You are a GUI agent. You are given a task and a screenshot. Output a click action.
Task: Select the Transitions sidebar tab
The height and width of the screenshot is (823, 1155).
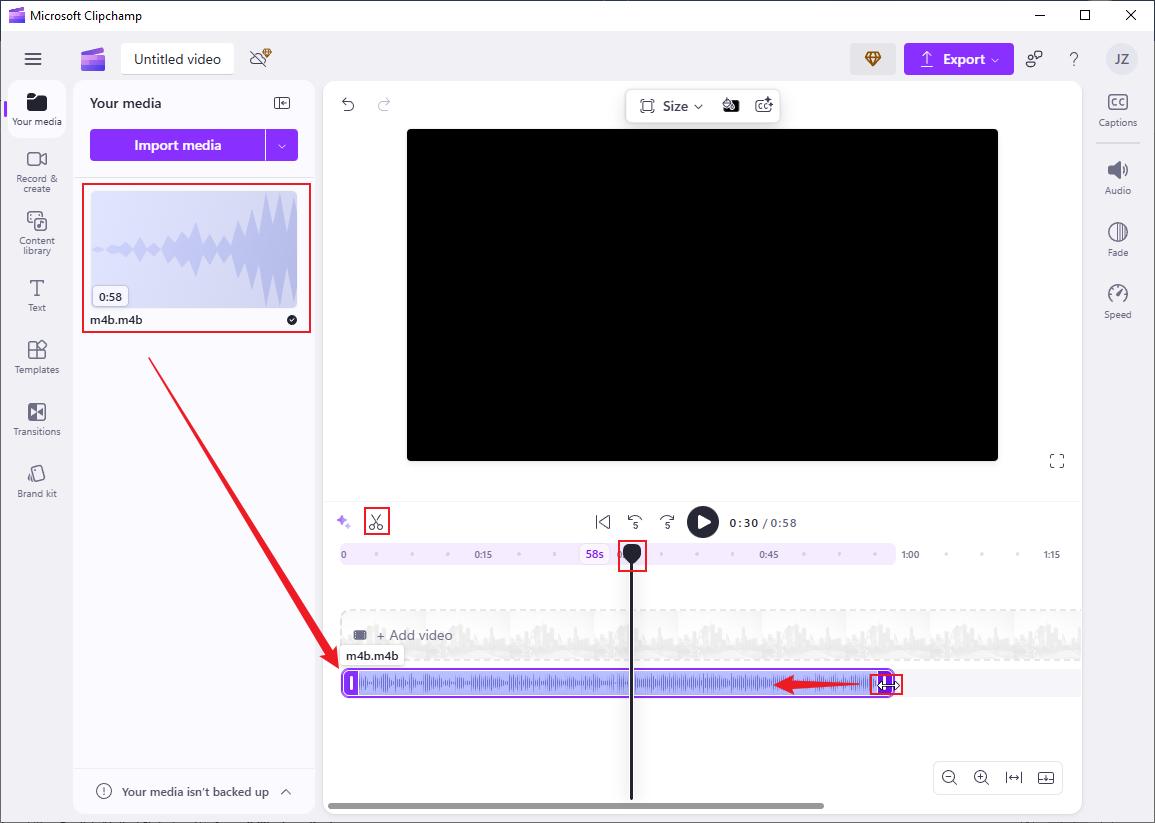[x=37, y=419]
